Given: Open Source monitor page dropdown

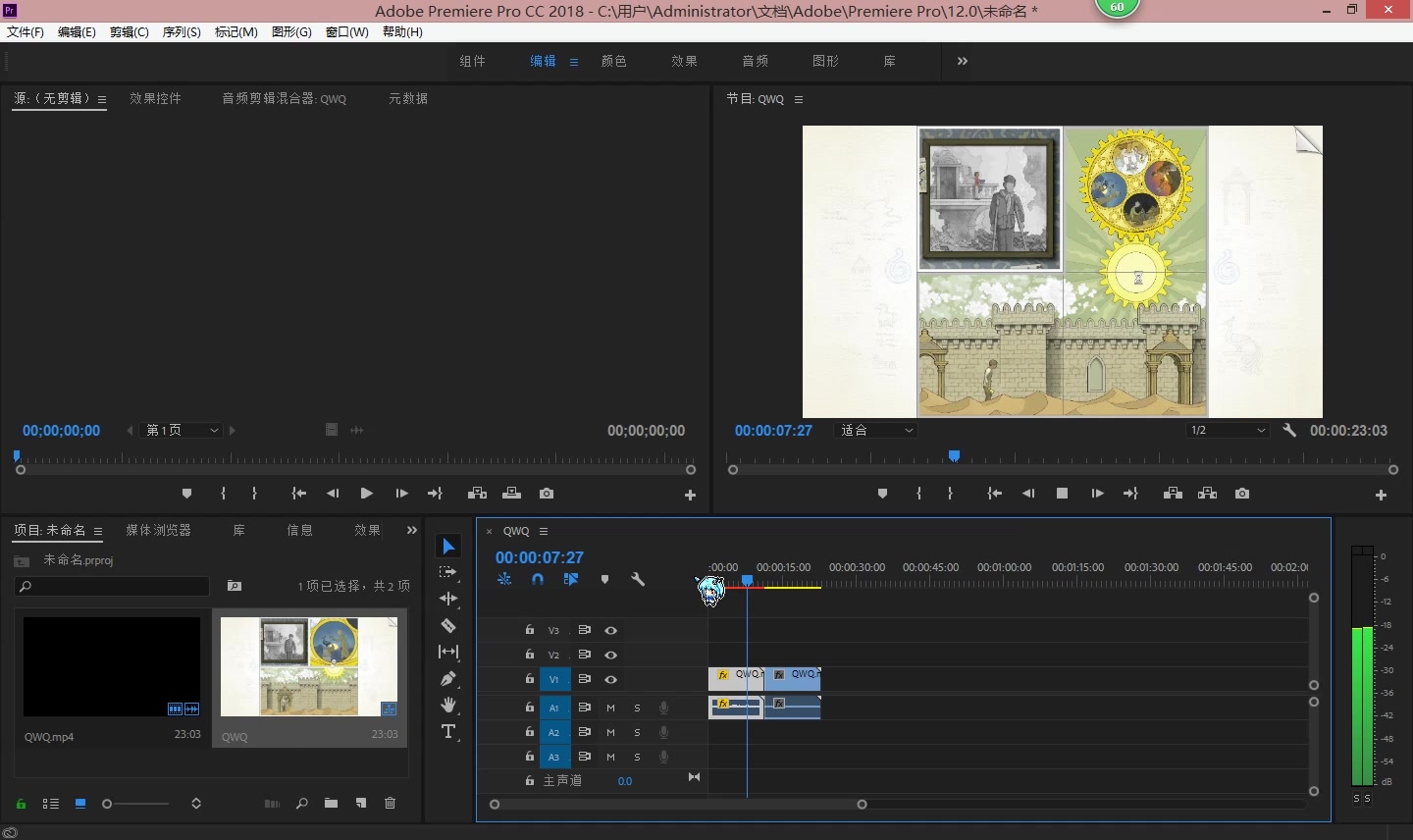Looking at the screenshot, I should 182,430.
